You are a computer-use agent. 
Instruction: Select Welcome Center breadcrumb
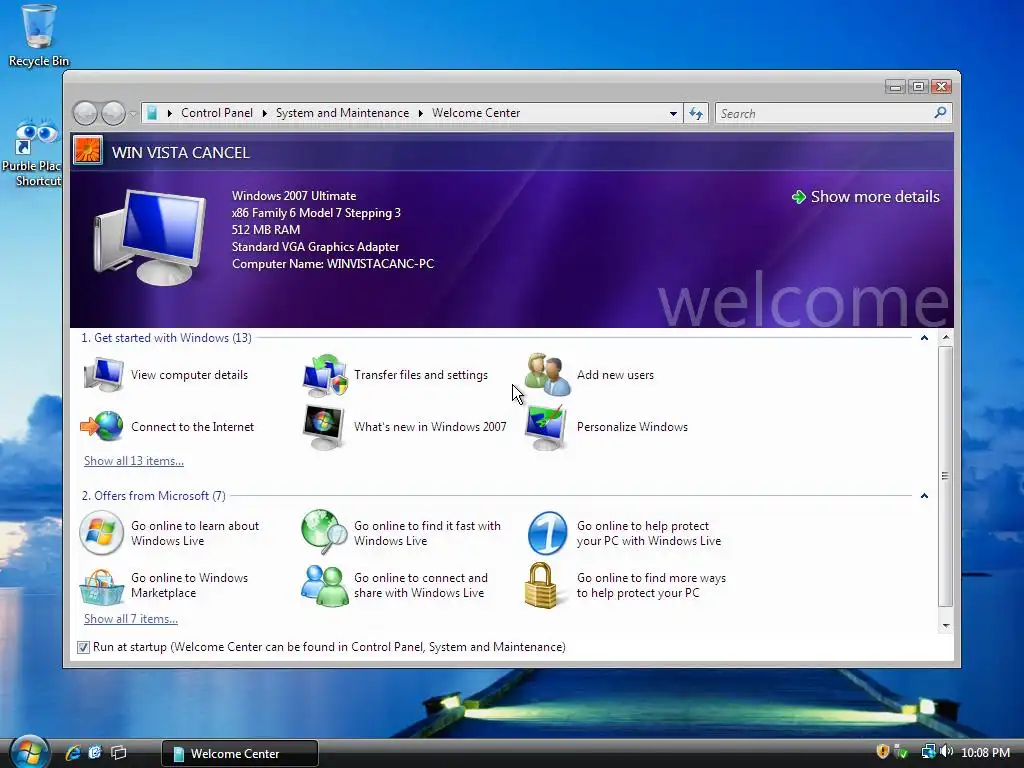coord(476,113)
